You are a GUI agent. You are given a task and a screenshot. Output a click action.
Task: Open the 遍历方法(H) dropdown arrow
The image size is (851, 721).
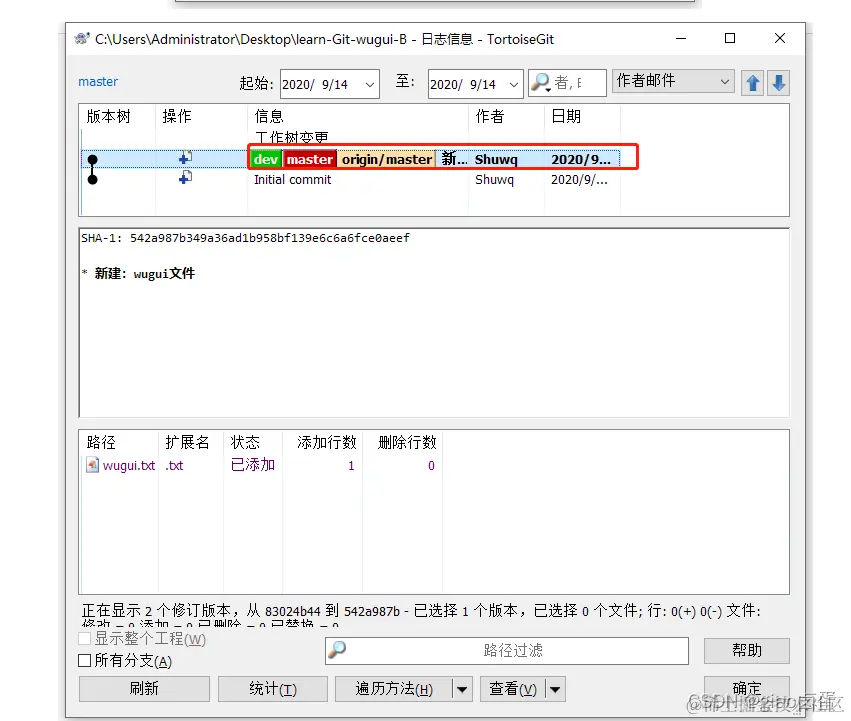coord(462,690)
